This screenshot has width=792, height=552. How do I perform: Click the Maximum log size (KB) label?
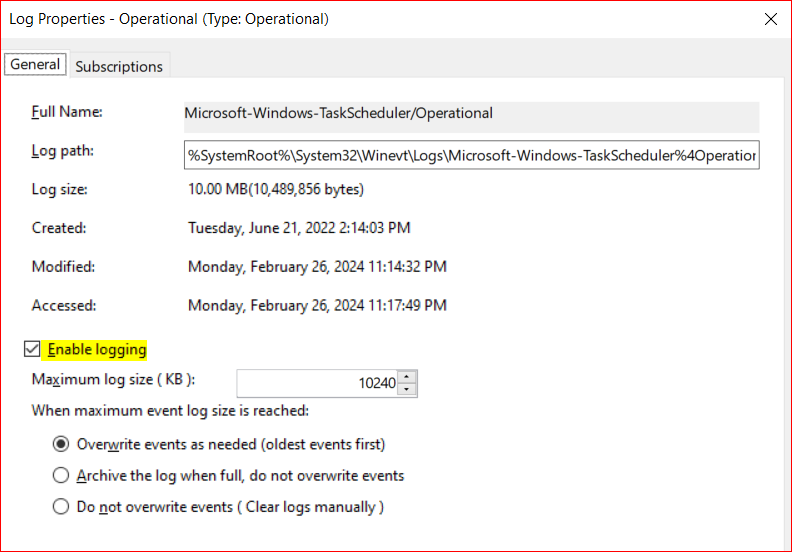click(x=113, y=379)
